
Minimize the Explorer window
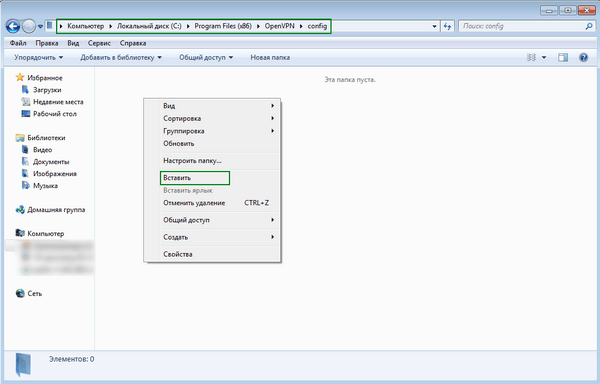coord(549,10)
